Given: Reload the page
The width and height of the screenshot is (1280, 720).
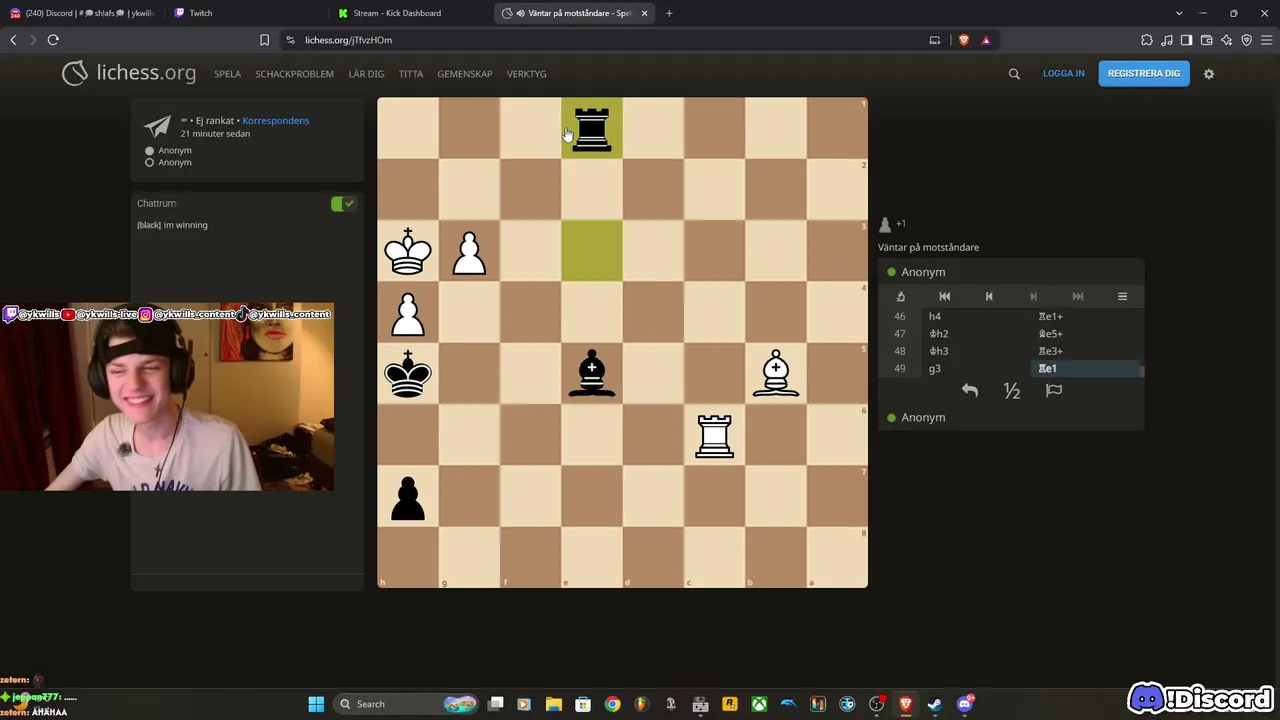Looking at the screenshot, I should pyautogui.click(x=53, y=40).
